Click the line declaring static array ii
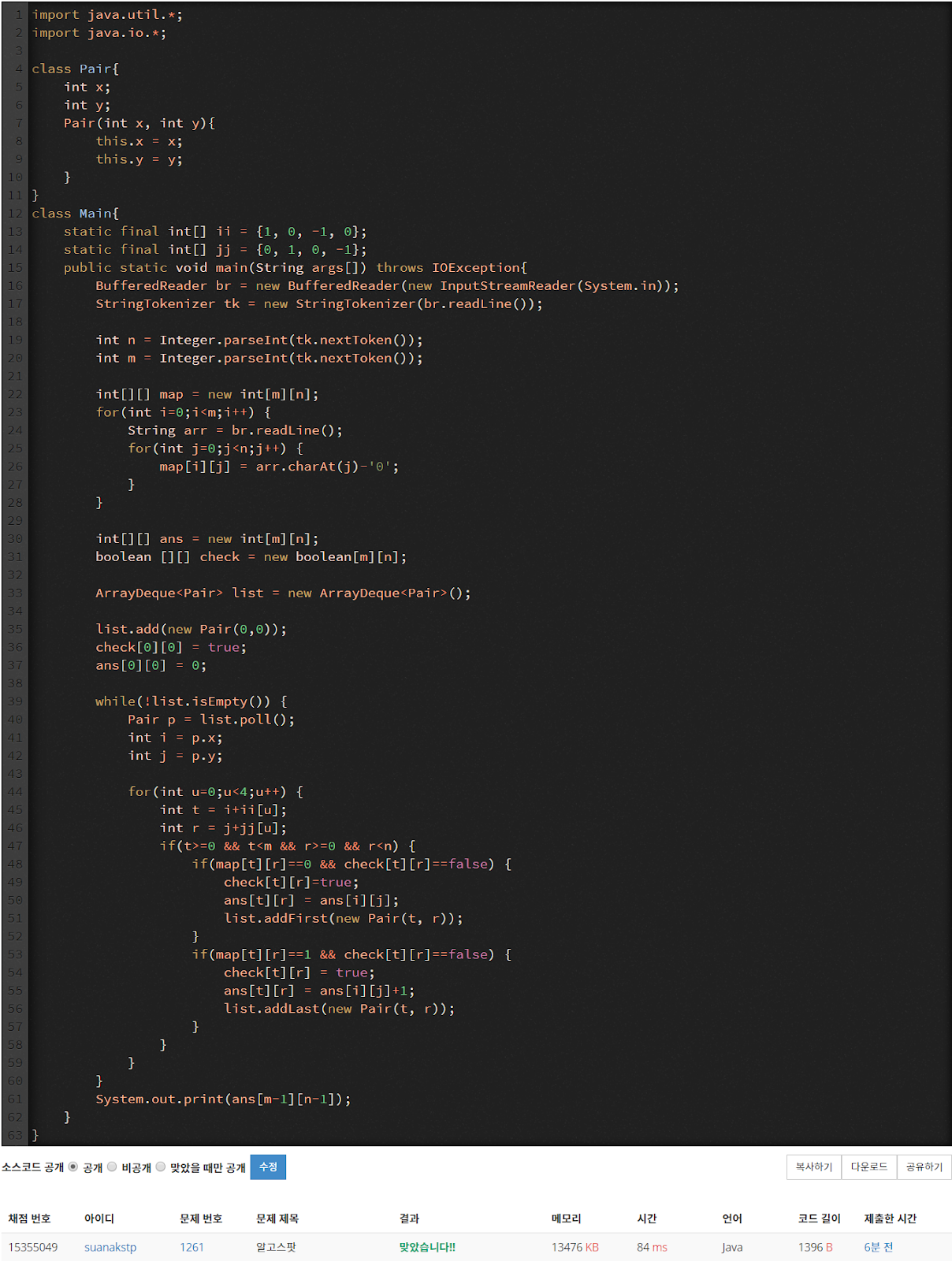The height and width of the screenshot is (1261, 952). [x=215, y=232]
